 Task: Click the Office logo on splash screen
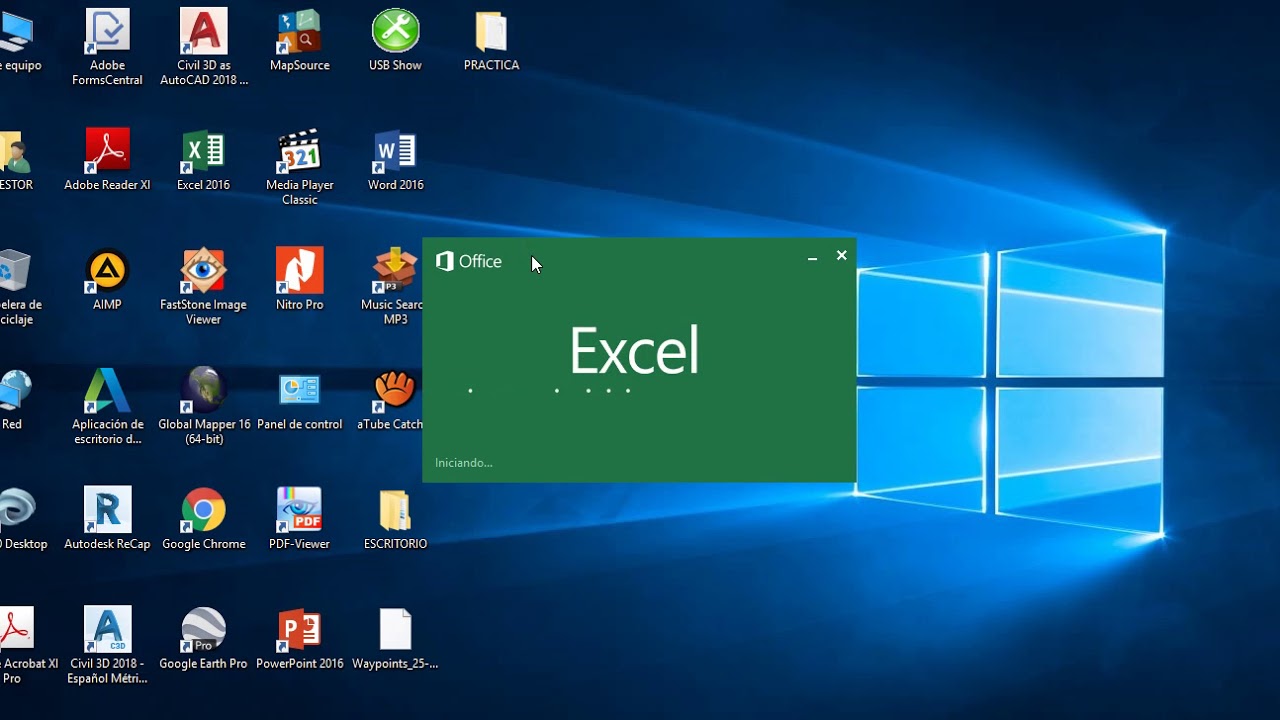(469, 262)
